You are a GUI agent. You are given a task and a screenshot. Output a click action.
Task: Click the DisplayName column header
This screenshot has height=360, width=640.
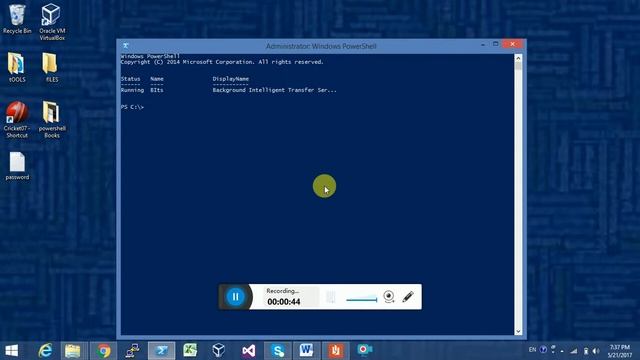point(231,79)
